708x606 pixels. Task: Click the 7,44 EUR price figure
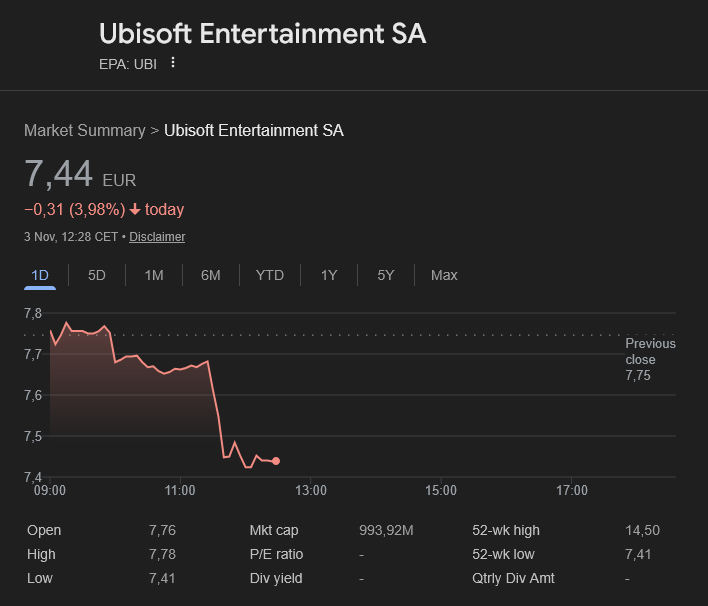[x=59, y=175]
